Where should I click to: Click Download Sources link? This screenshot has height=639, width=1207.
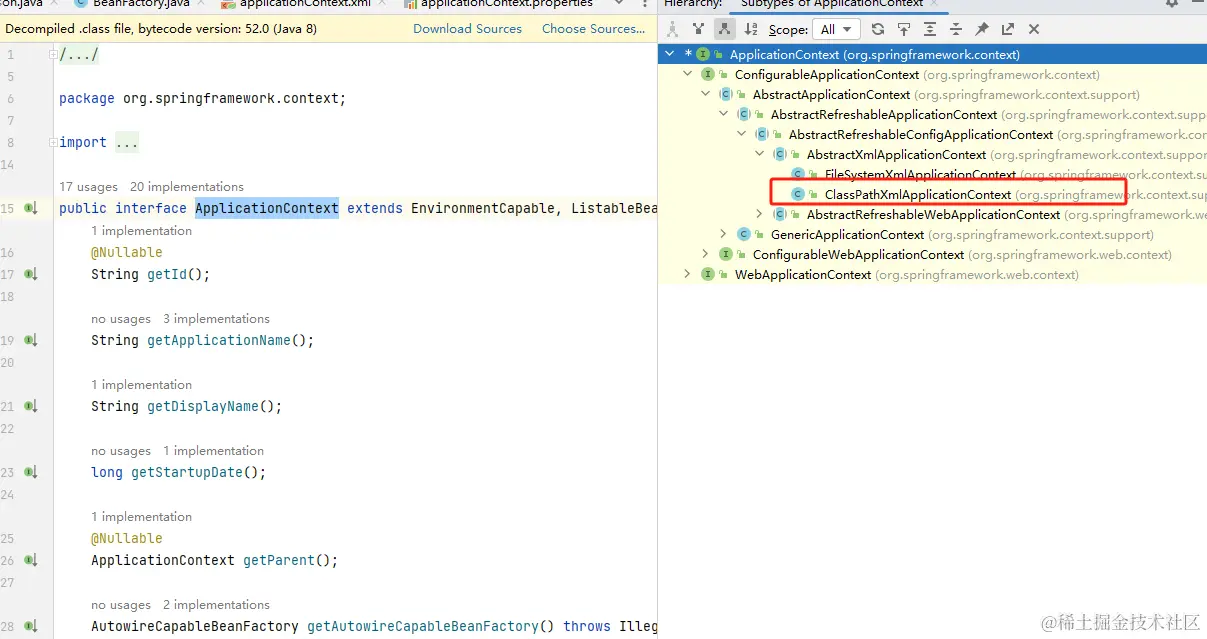coord(467,29)
